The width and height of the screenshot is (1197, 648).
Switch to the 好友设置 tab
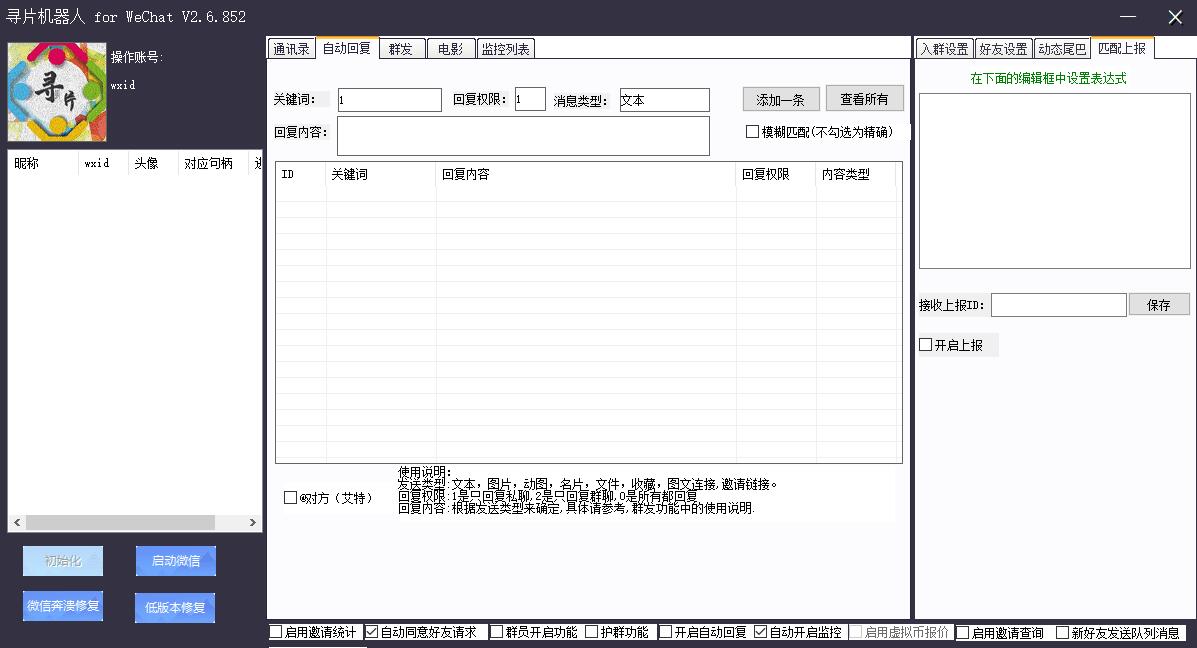[1003, 49]
